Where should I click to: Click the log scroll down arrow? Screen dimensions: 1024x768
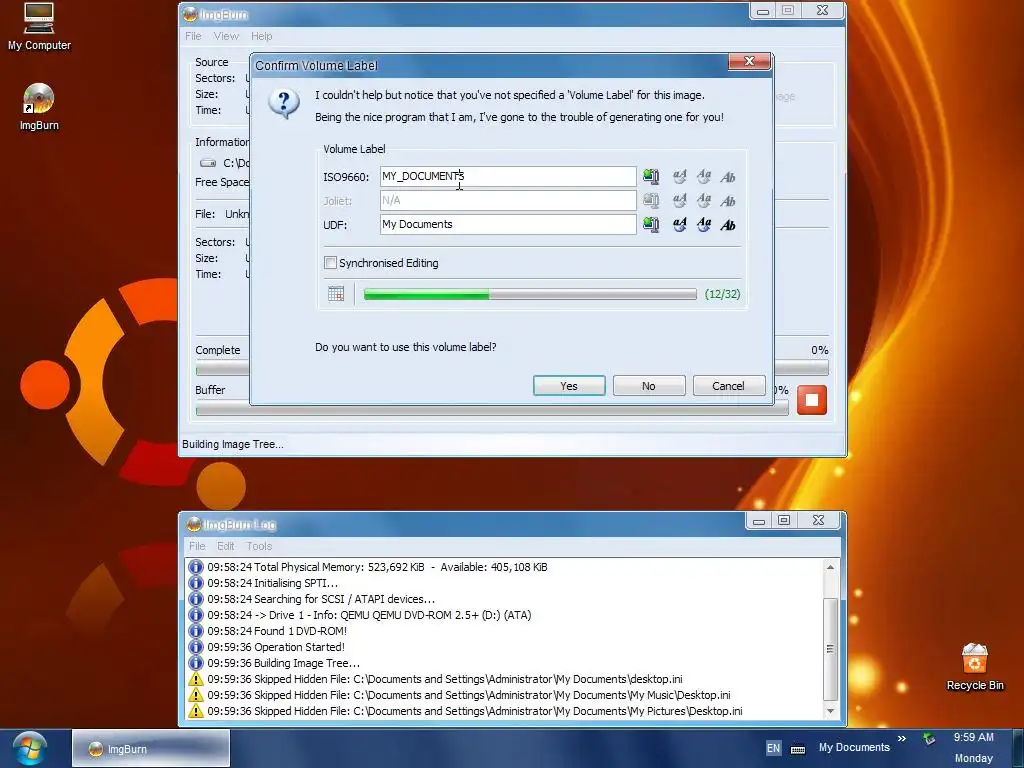point(831,711)
